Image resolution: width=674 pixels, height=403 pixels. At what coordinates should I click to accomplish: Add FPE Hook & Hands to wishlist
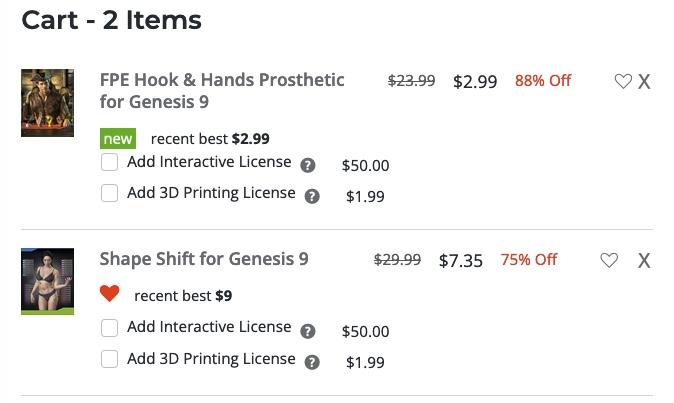tap(623, 82)
